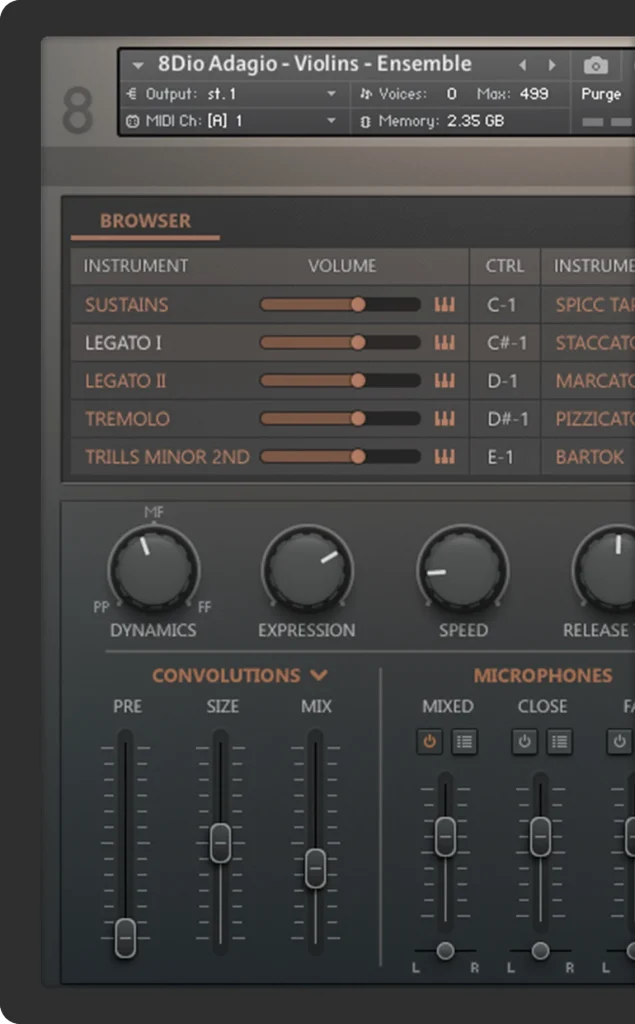
Task: Open the MIDI Ch dropdown
Action: (331, 121)
